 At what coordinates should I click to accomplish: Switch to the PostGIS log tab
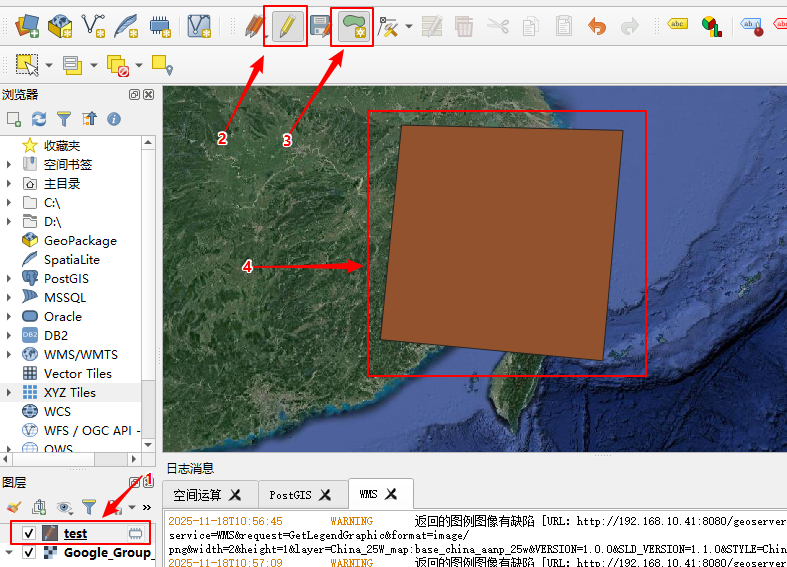(290, 494)
